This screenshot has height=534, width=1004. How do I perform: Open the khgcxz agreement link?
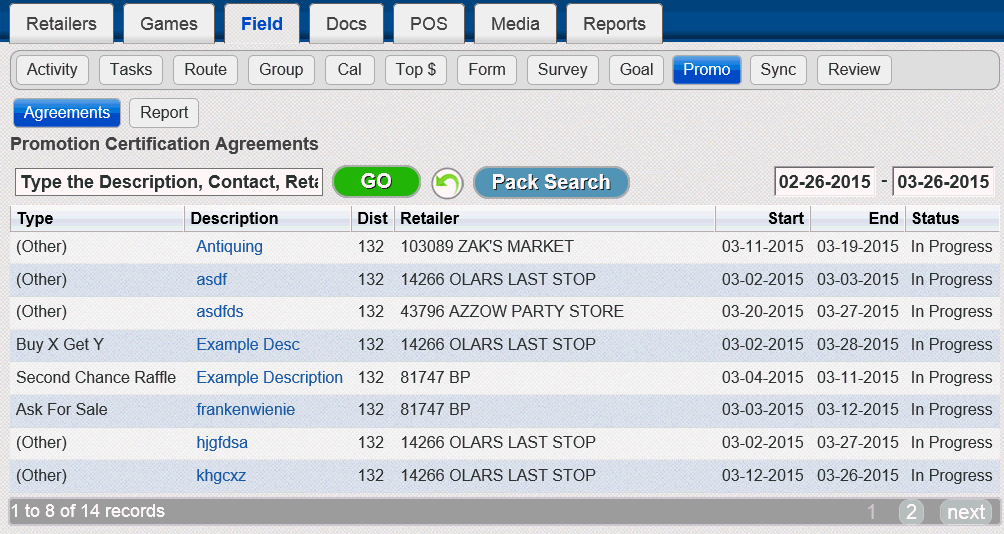pyautogui.click(x=221, y=476)
